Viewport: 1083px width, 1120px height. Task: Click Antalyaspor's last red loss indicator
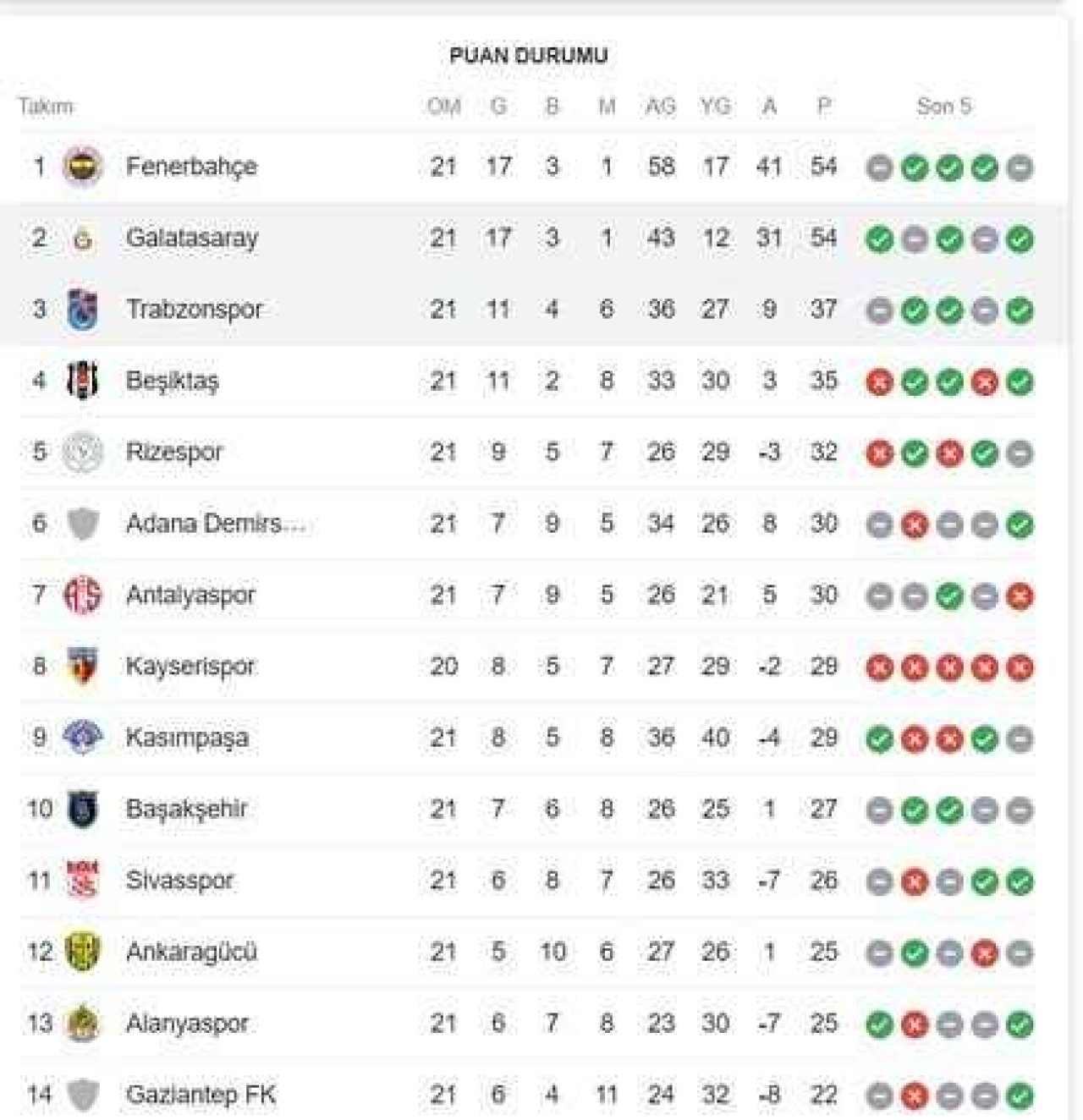coord(1020,596)
